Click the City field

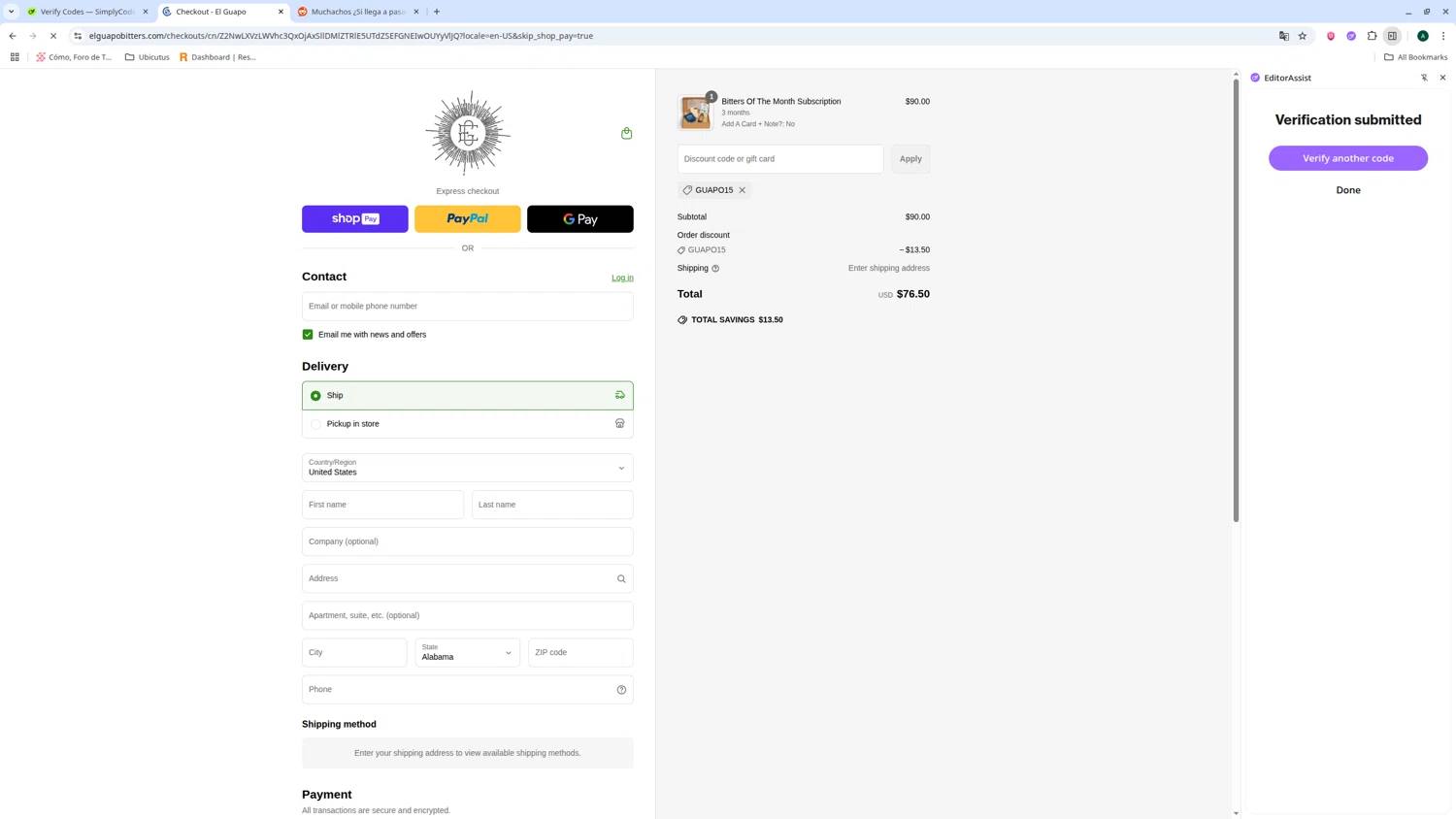click(355, 652)
